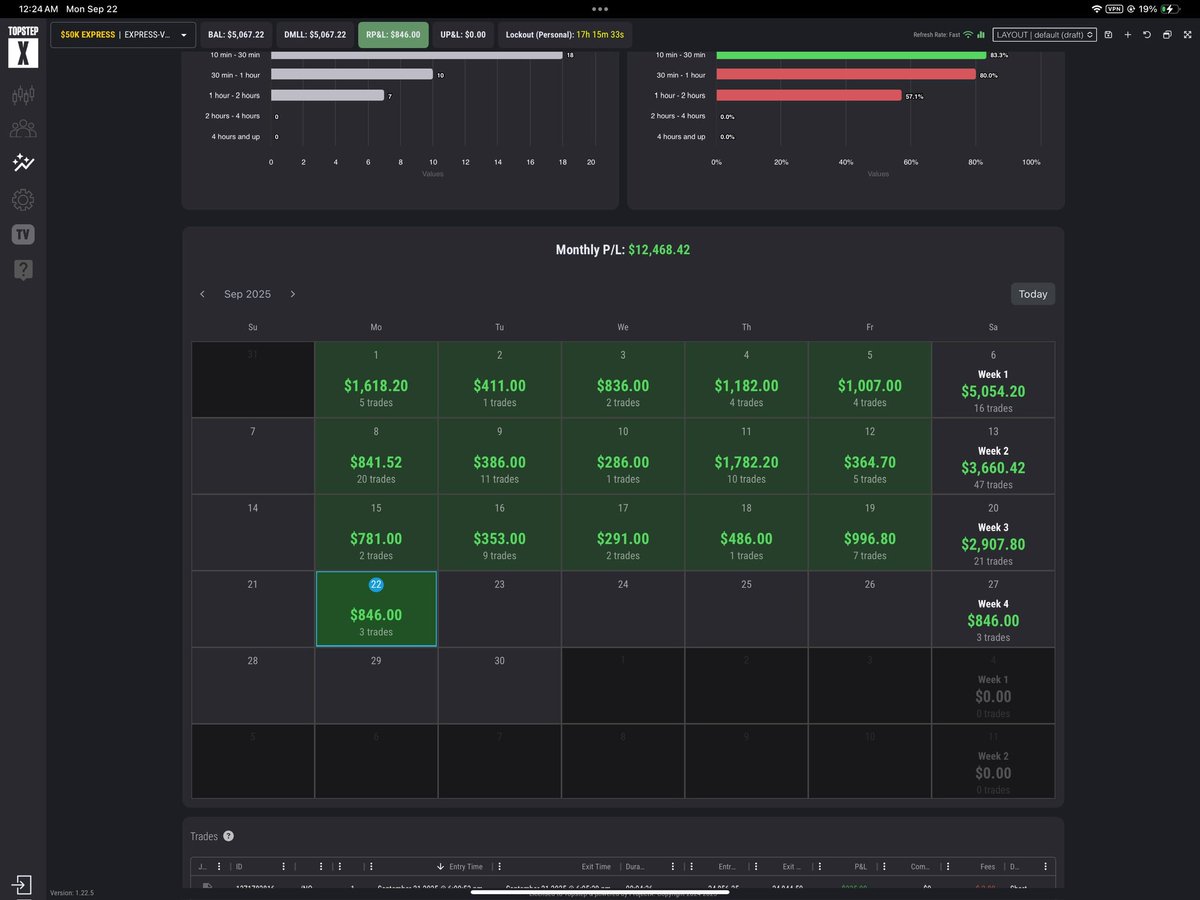Click the Exit Time column header
This screenshot has height=900, width=1200.
[596, 867]
